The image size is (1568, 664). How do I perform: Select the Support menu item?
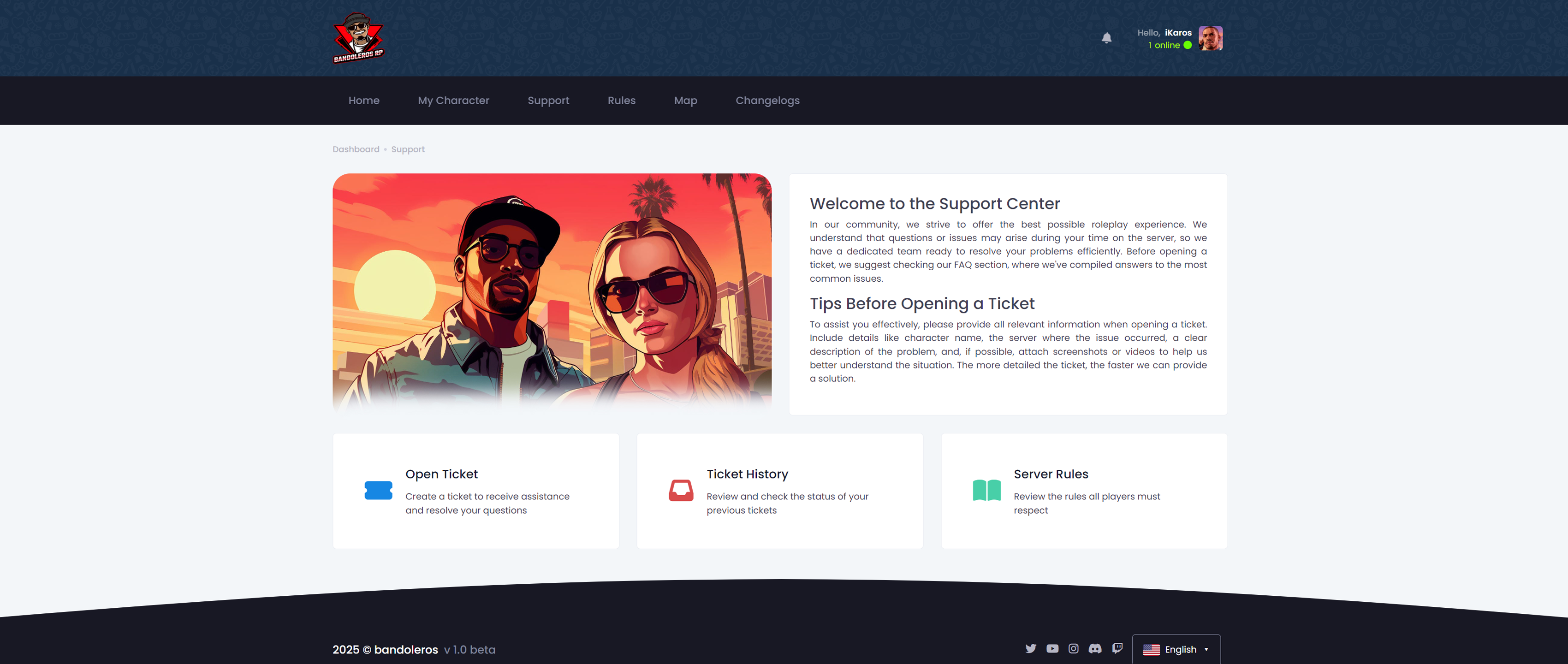click(x=548, y=101)
